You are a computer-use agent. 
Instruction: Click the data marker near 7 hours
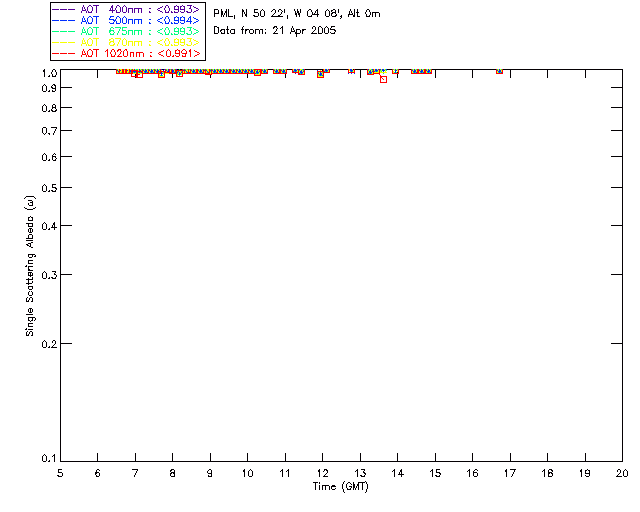[135, 73]
